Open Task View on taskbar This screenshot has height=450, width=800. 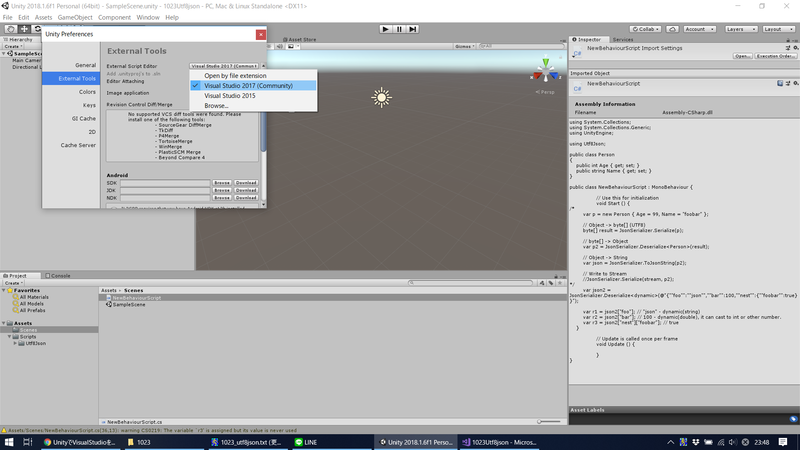pyautogui.click(x=28, y=442)
